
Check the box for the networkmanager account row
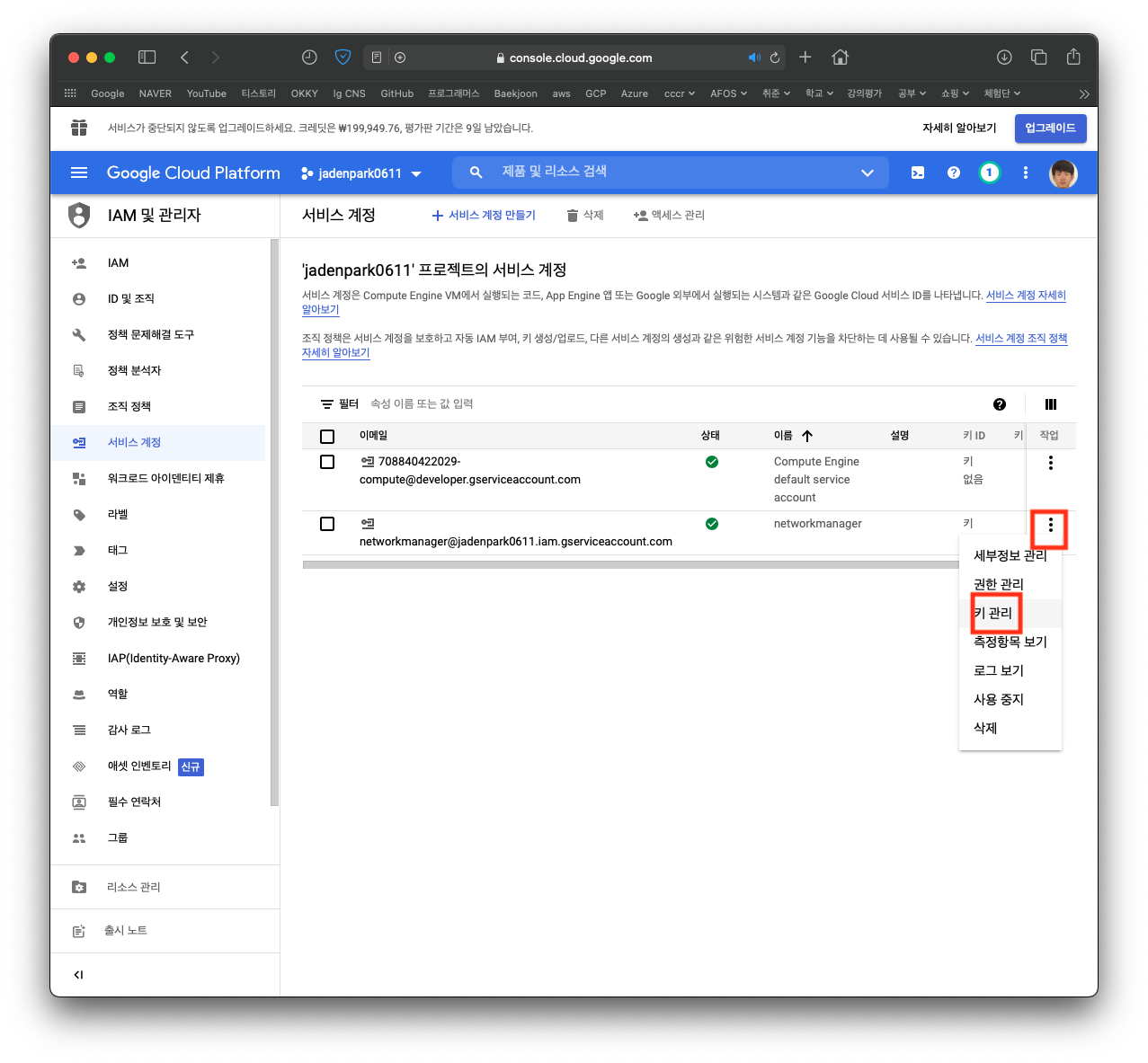(x=327, y=524)
